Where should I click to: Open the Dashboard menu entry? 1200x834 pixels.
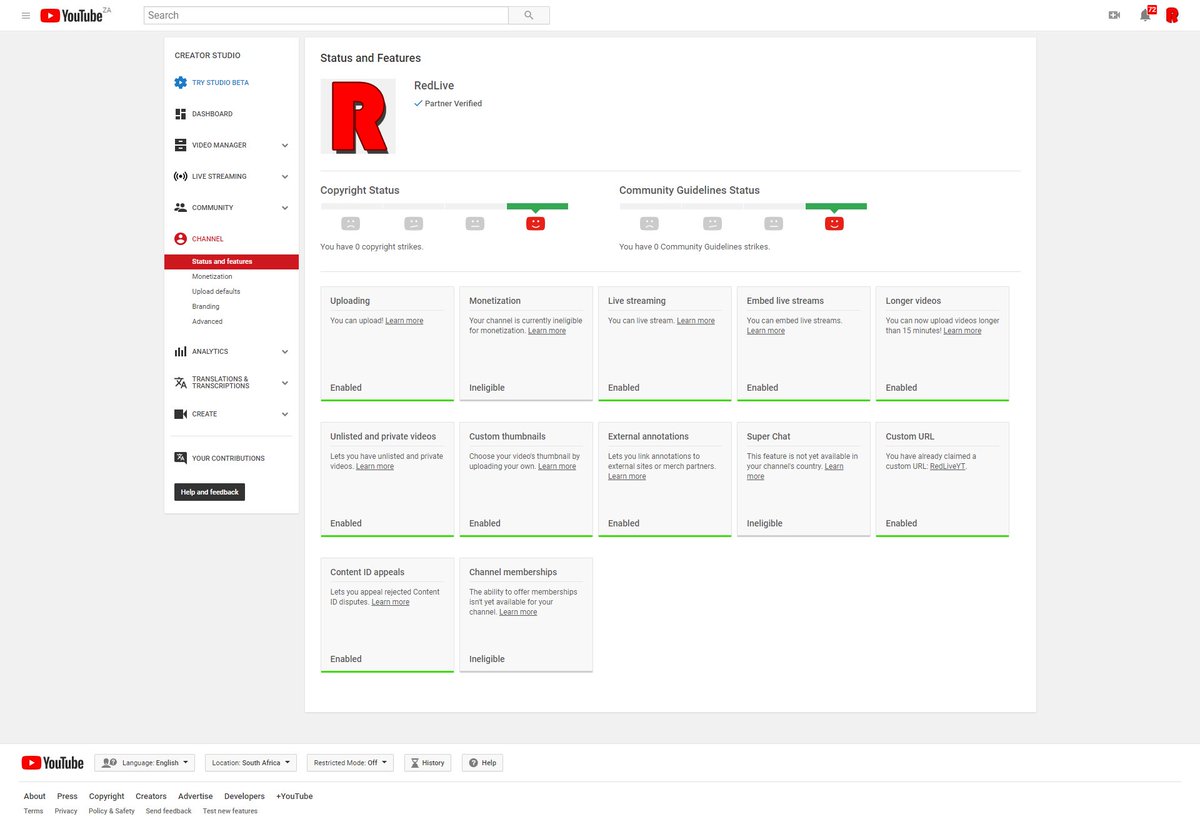[212, 114]
